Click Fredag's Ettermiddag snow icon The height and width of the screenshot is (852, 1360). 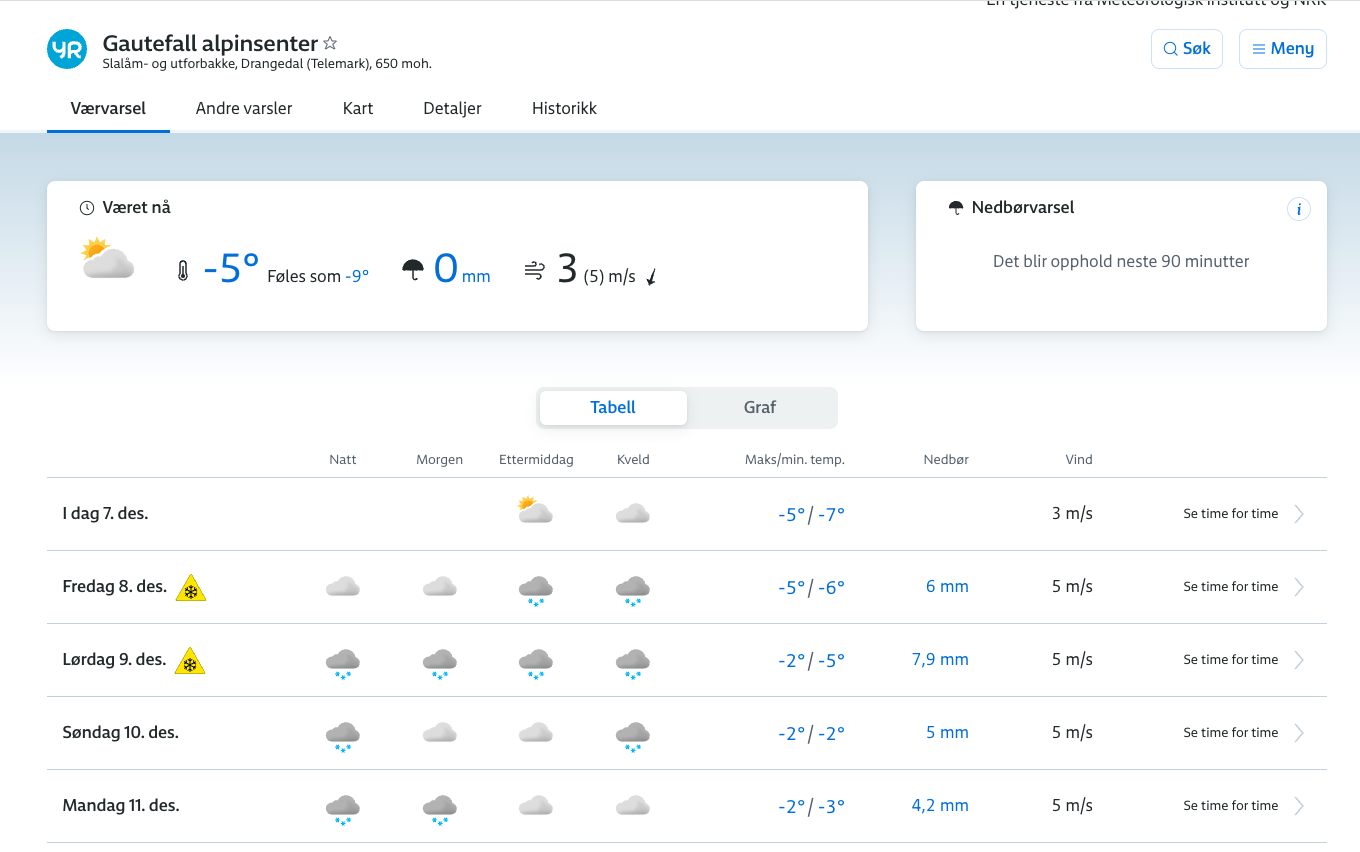click(536, 590)
